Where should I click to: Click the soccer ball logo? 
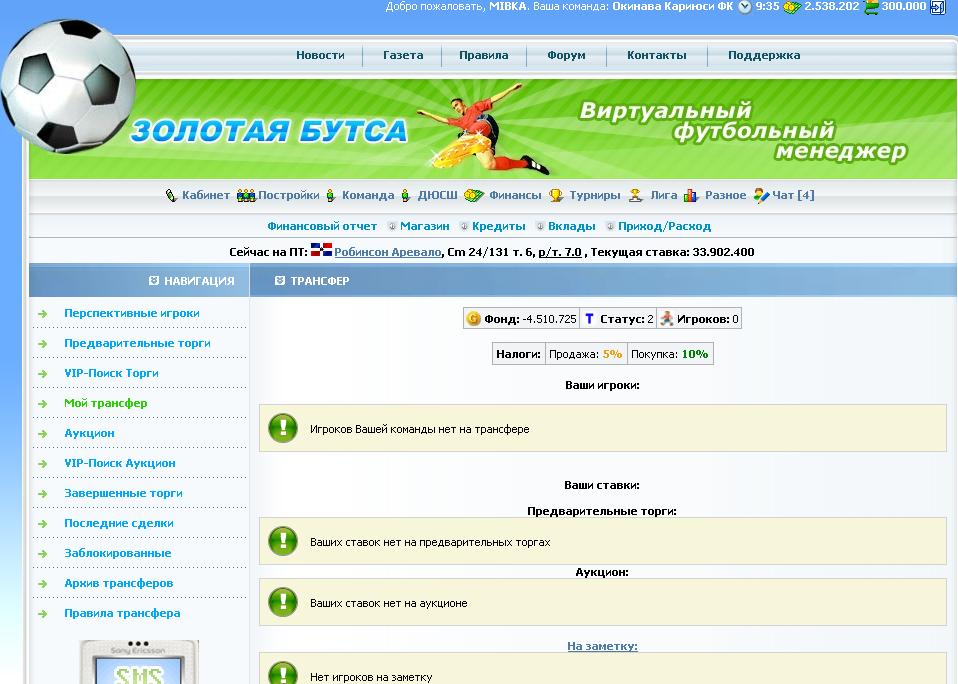pos(68,84)
